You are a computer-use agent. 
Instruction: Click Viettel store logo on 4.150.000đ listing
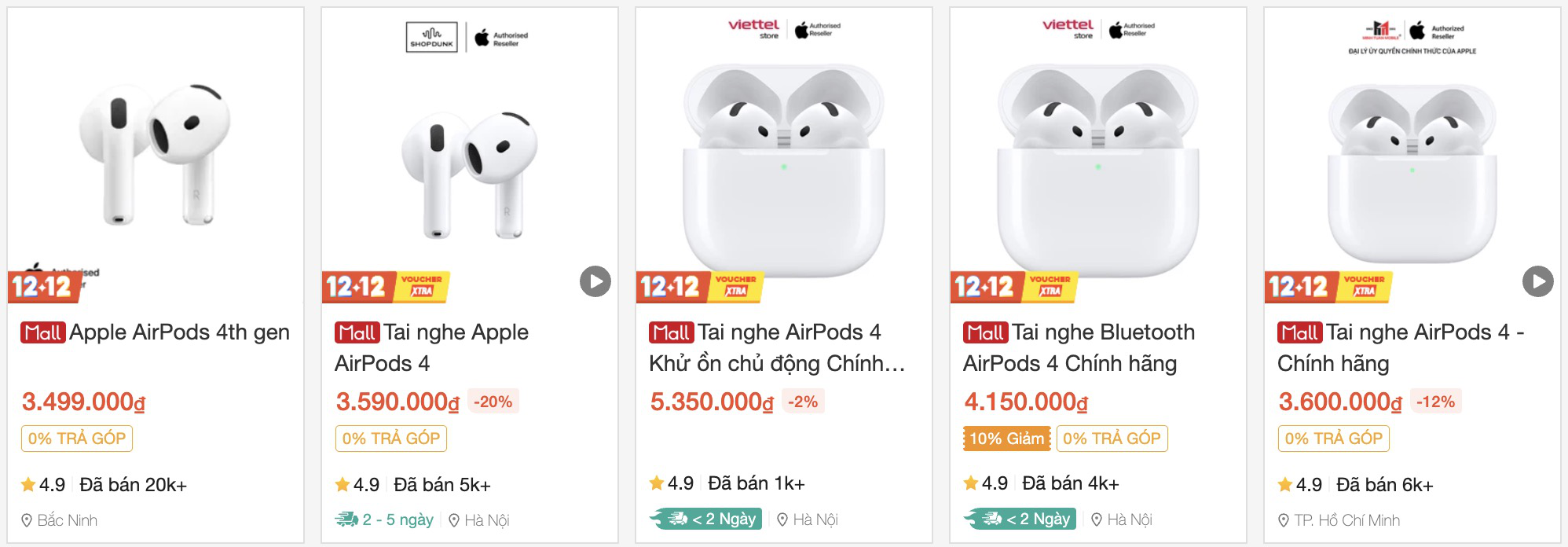(1068, 29)
